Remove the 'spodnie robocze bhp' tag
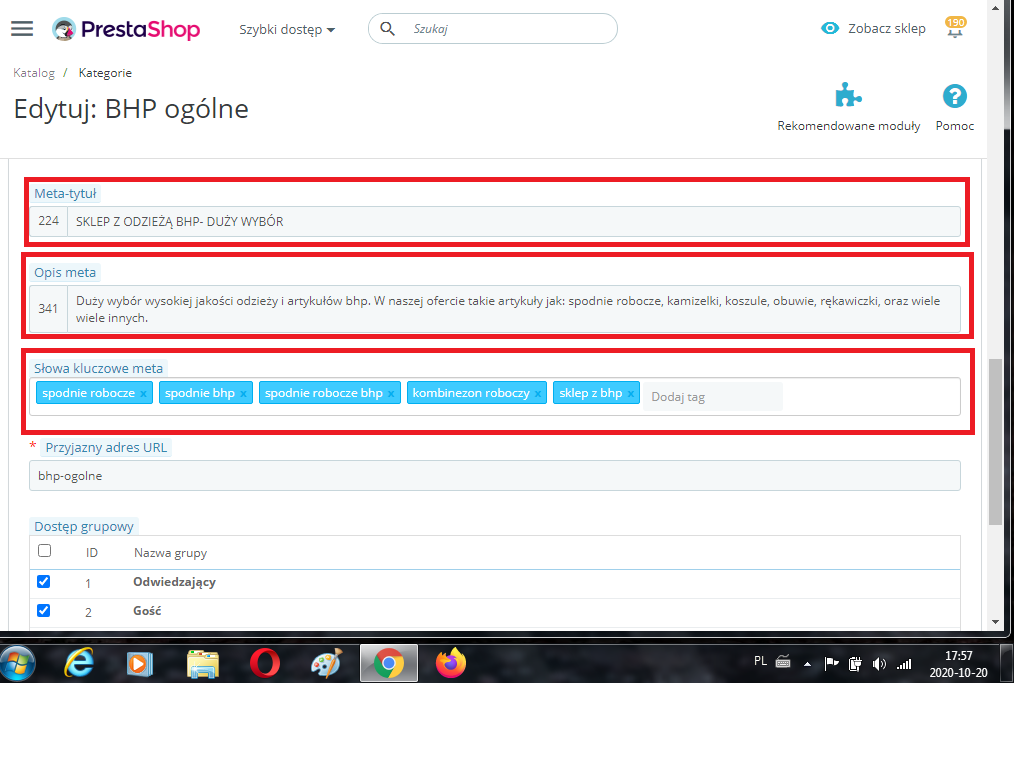Viewport: 1024px width, 768px height. (391, 394)
